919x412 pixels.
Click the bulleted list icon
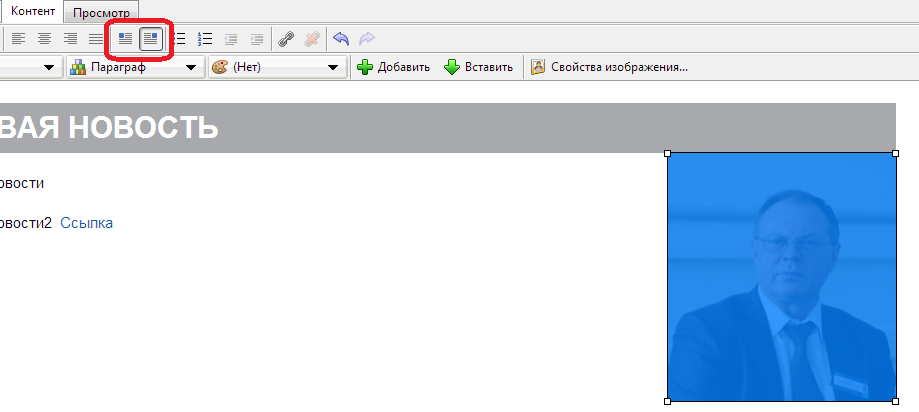(x=180, y=39)
